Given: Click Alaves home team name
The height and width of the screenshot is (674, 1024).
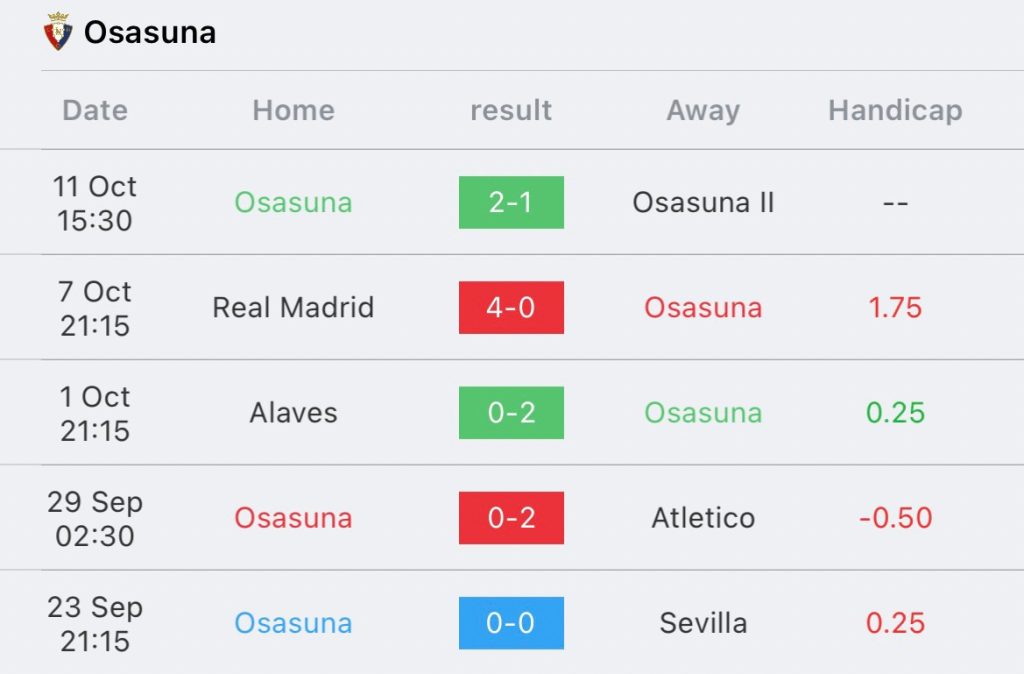Looking at the screenshot, I should pos(293,413).
